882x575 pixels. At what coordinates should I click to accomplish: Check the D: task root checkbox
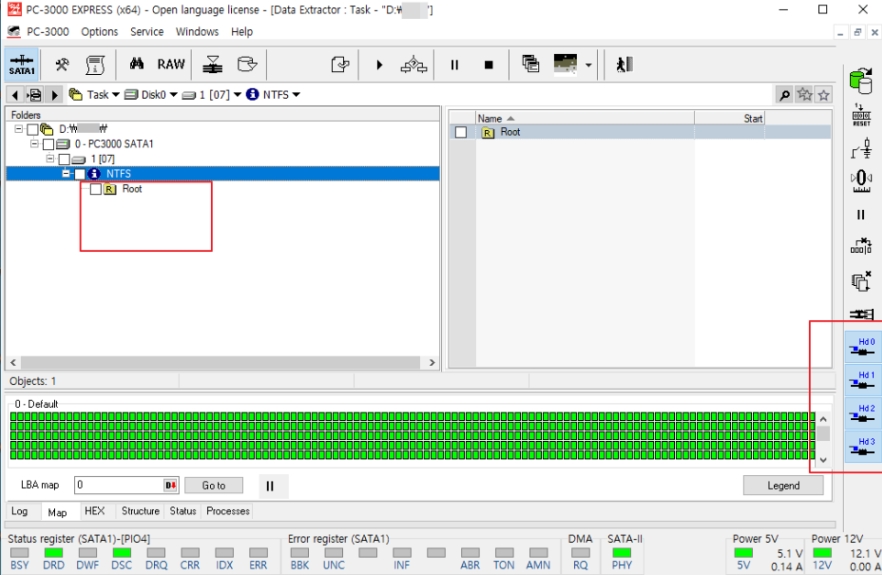pos(33,129)
